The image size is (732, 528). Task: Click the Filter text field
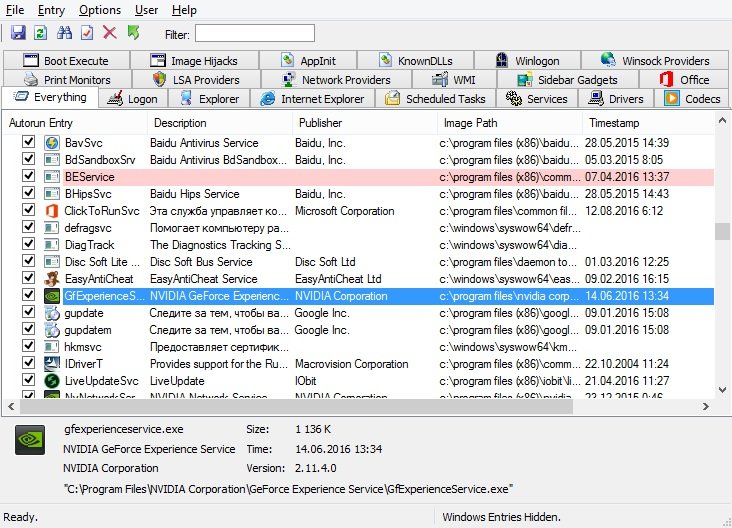click(255, 34)
